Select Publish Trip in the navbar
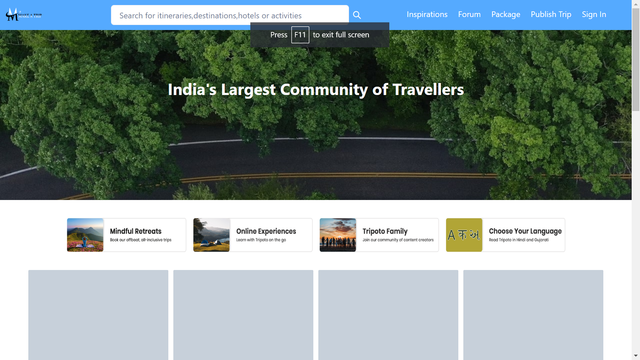Screen dimensions: 640x360 [551, 14]
